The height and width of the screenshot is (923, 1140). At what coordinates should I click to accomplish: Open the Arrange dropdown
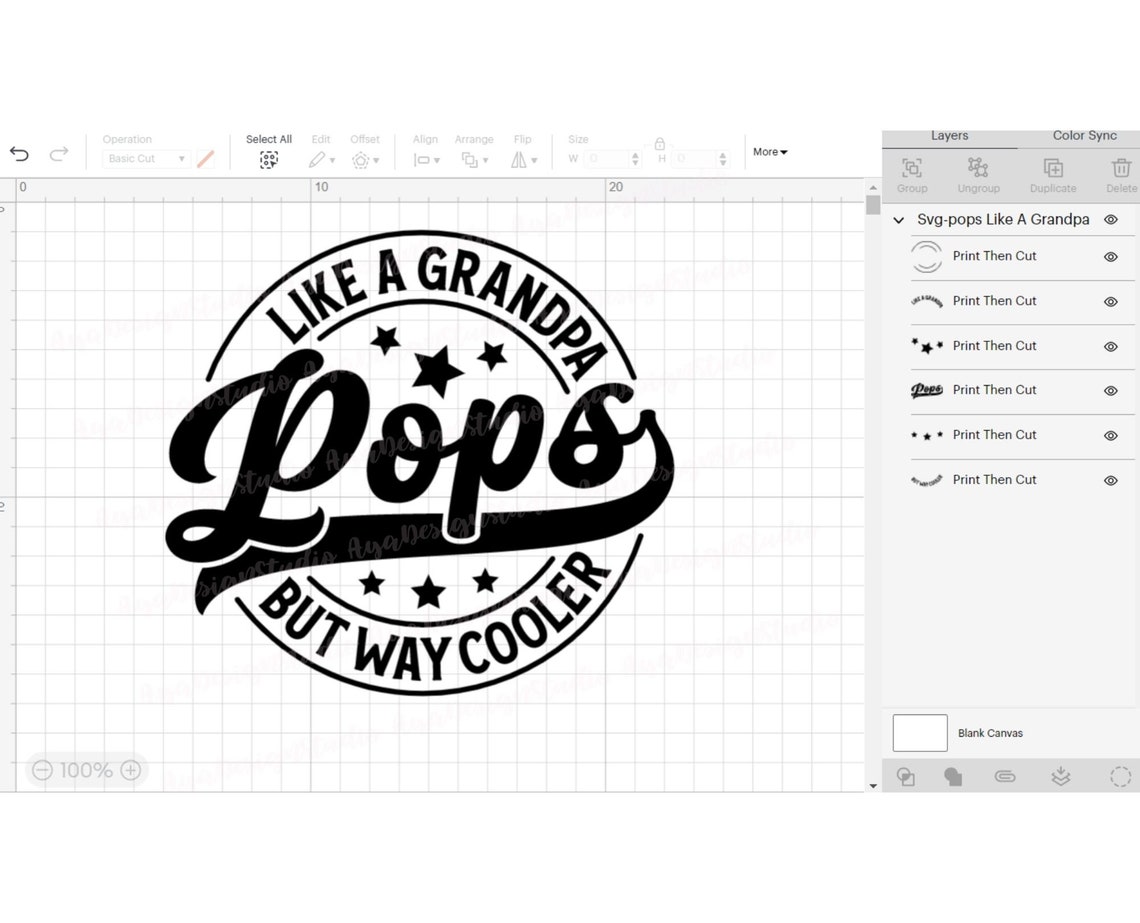click(474, 160)
